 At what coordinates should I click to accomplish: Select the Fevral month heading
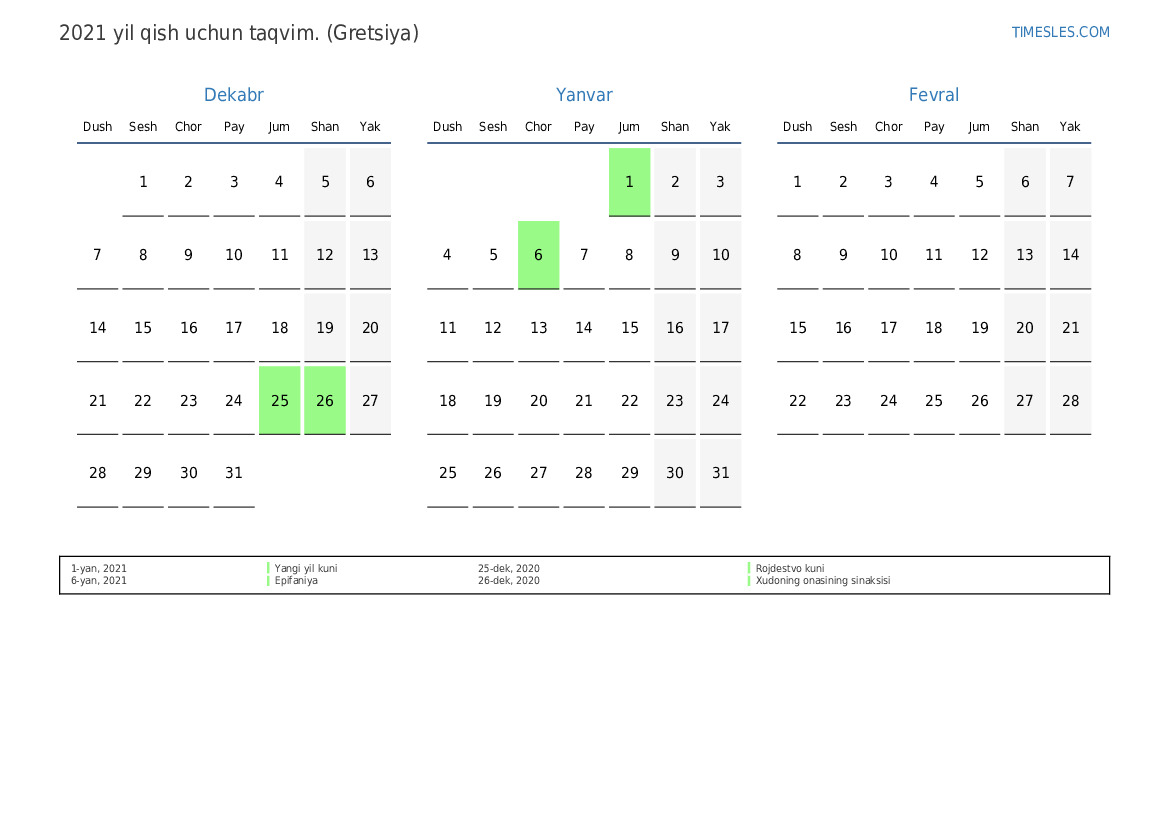[x=933, y=95]
